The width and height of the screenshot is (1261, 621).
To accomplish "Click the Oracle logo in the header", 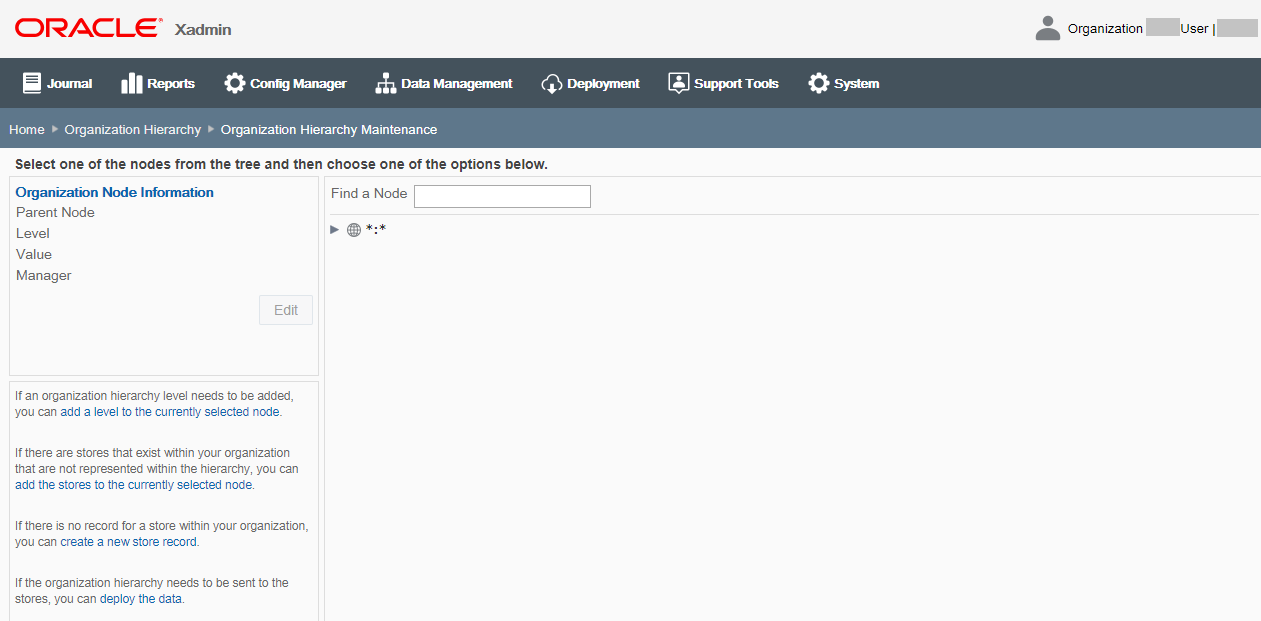I will tap(86, 27).
